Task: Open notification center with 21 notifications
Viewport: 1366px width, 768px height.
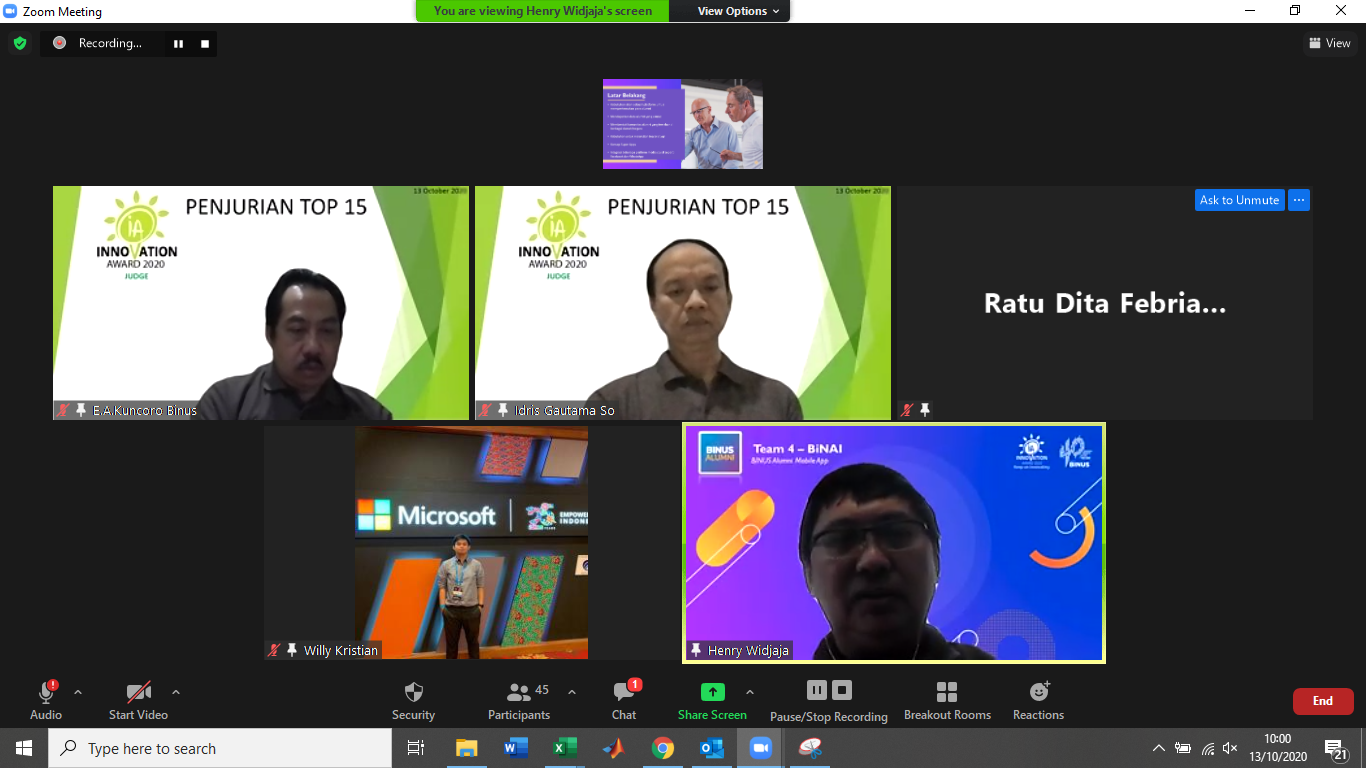Action: point(1335,749)
